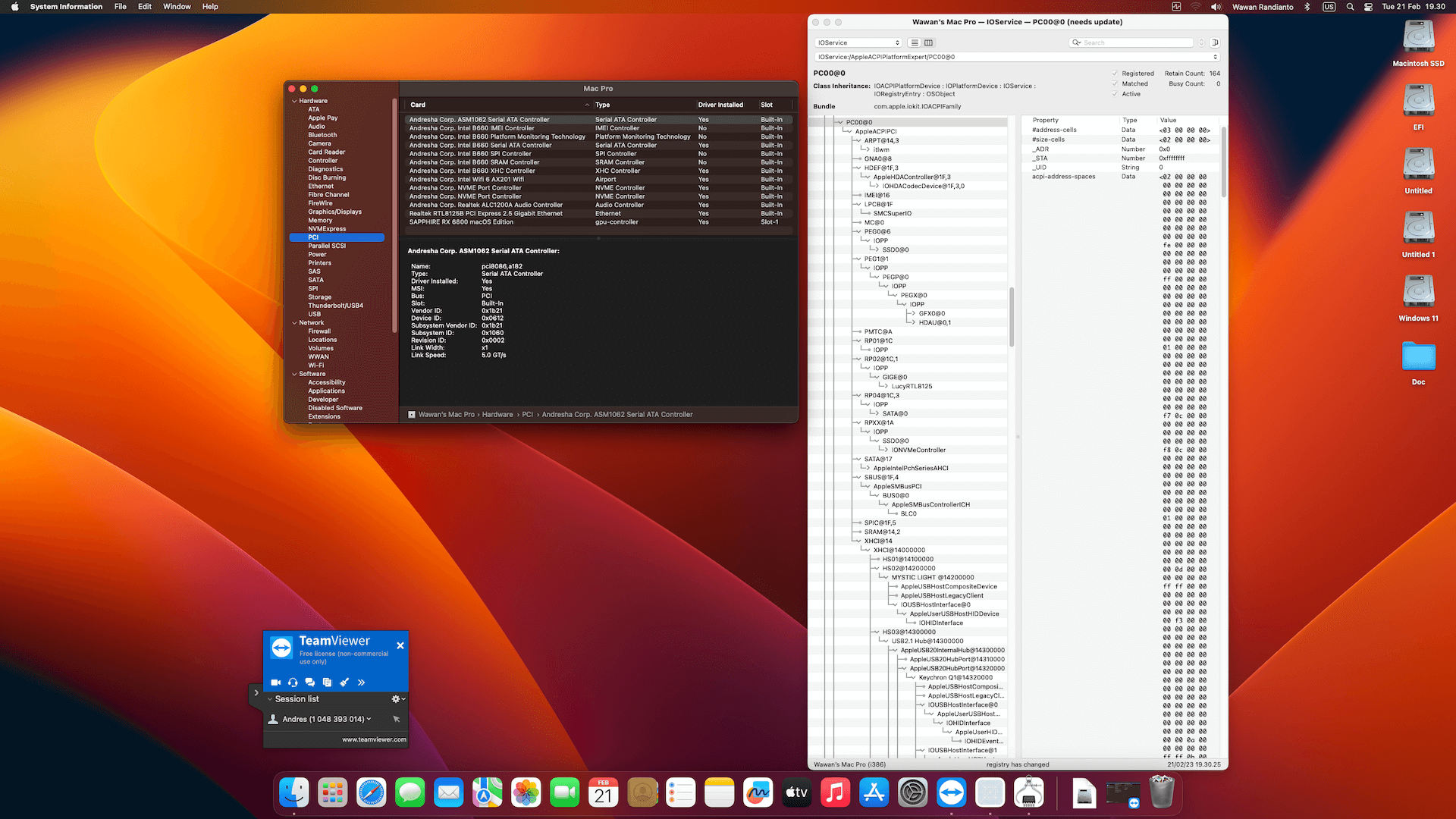Collapse the Session list section
Screen dimensions: 1456x819
[270, 699]
